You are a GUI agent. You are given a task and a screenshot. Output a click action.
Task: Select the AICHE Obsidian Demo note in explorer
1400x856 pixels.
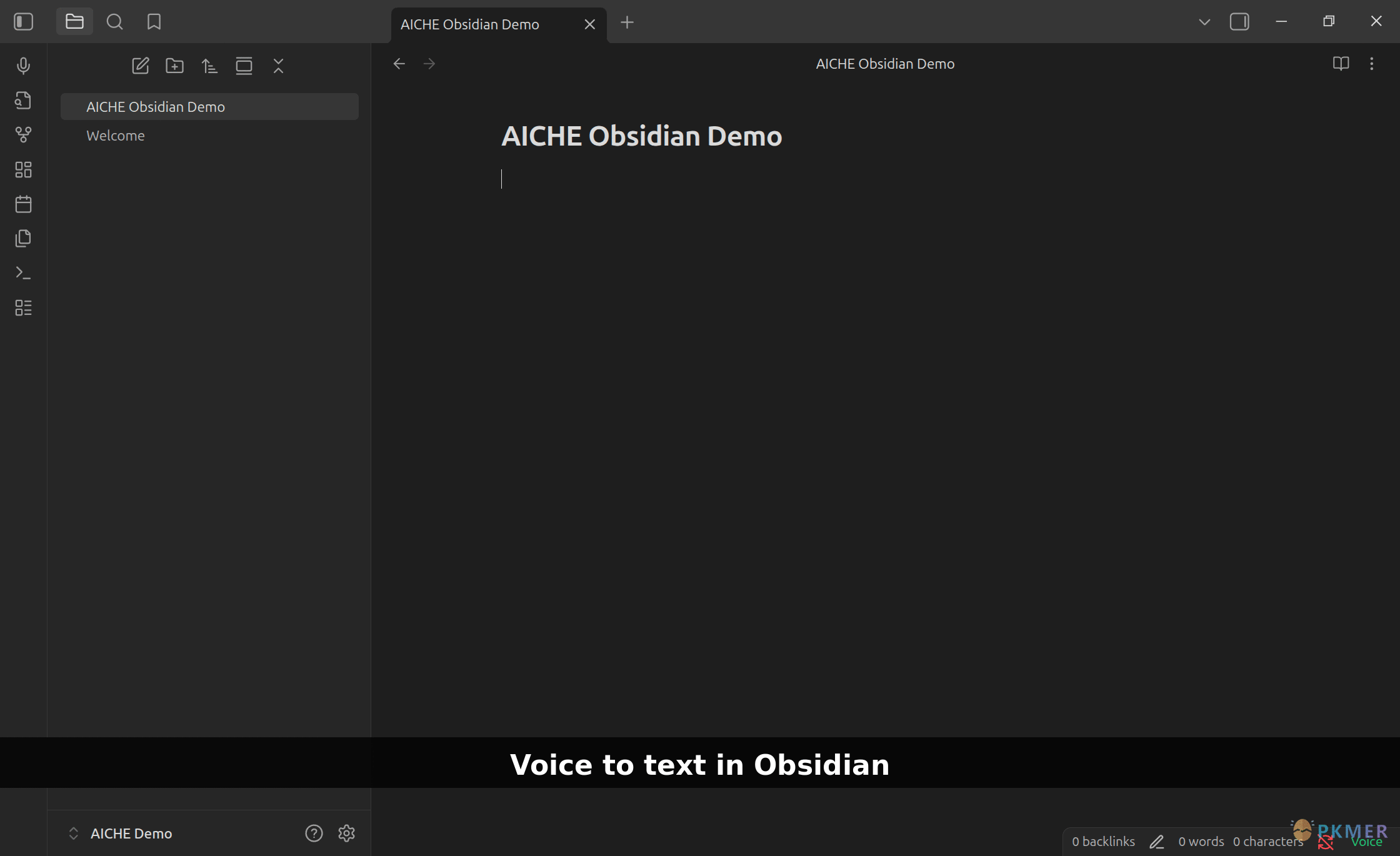coord(209,107)
